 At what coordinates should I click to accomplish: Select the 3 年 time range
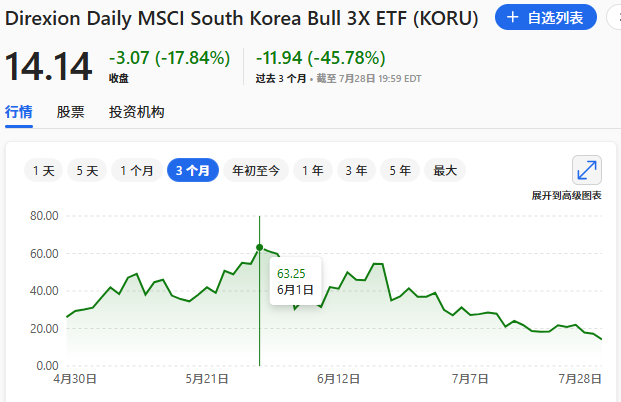(x=356, y=170)
